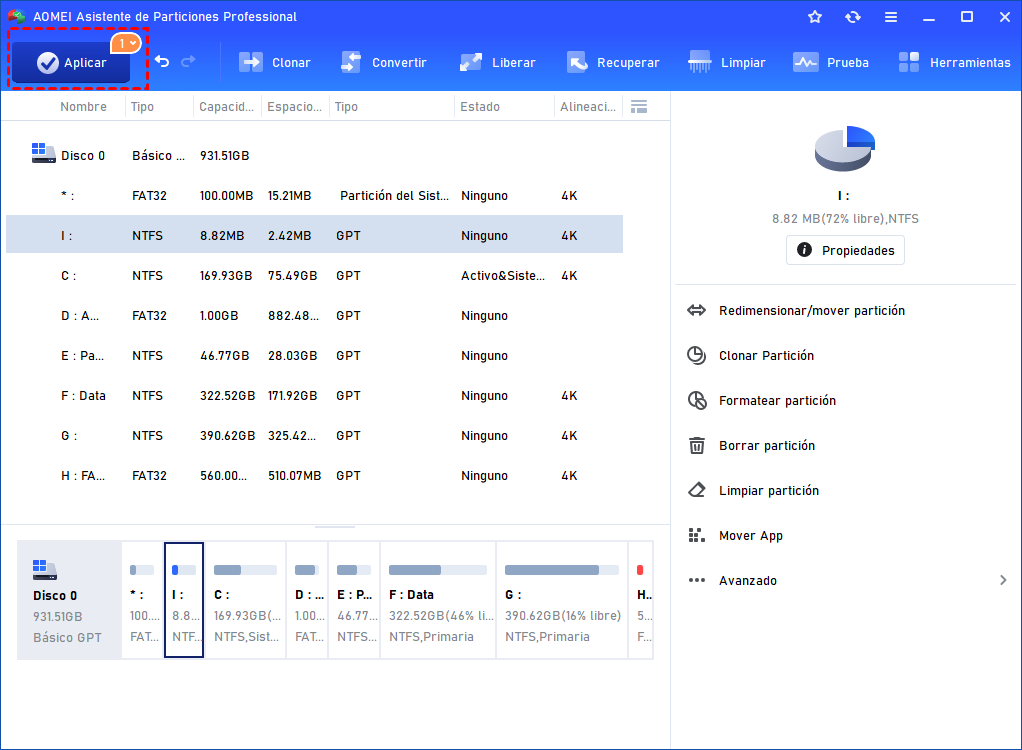Open the Clonar tool
Screen dimensions: 1022x750
click(275, 62)
